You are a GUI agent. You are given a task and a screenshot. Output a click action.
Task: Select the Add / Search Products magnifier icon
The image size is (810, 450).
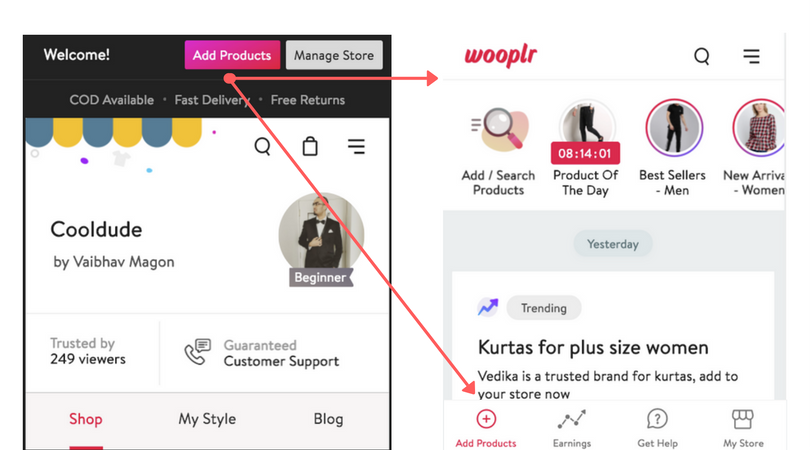tap(500, 129)
